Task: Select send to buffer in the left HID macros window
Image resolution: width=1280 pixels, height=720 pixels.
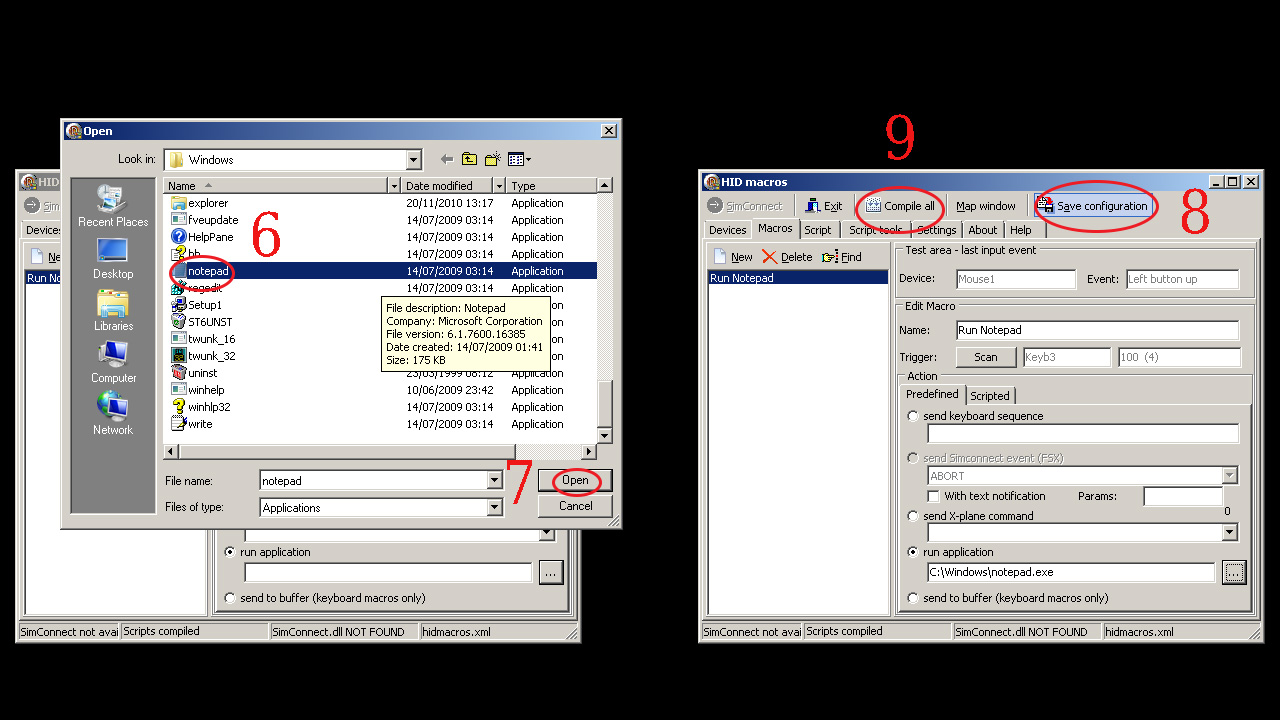Action: point(231,598)
